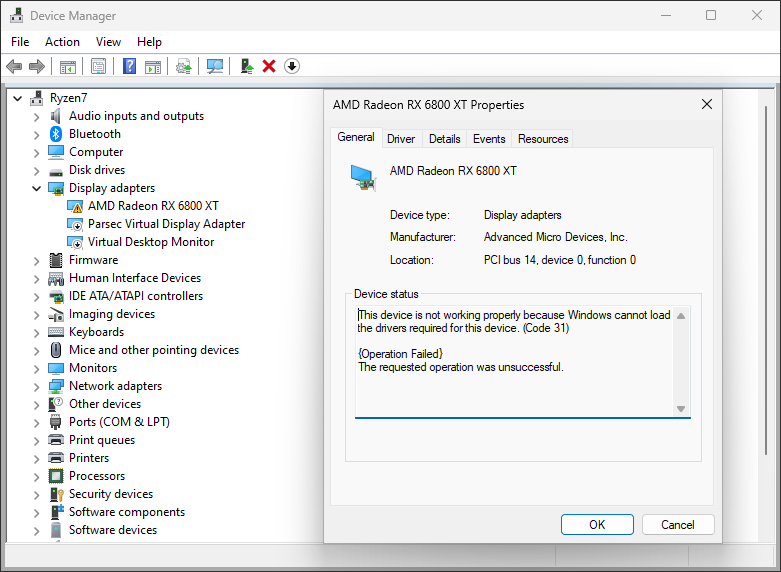Expand the Audio inputs and outputs category
This screenshot has height=572, width=781.
[x=37, y=116]
